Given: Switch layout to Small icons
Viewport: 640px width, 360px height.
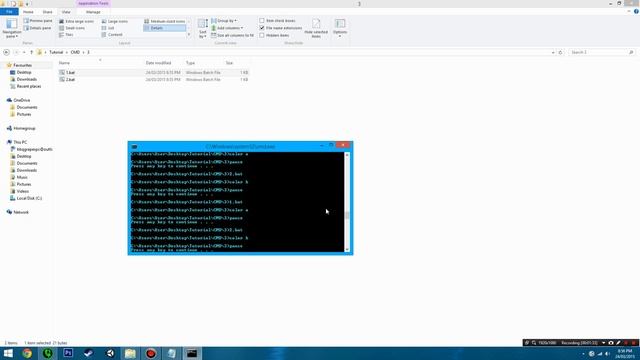Looking at the screenshot, I should [72, 28].
